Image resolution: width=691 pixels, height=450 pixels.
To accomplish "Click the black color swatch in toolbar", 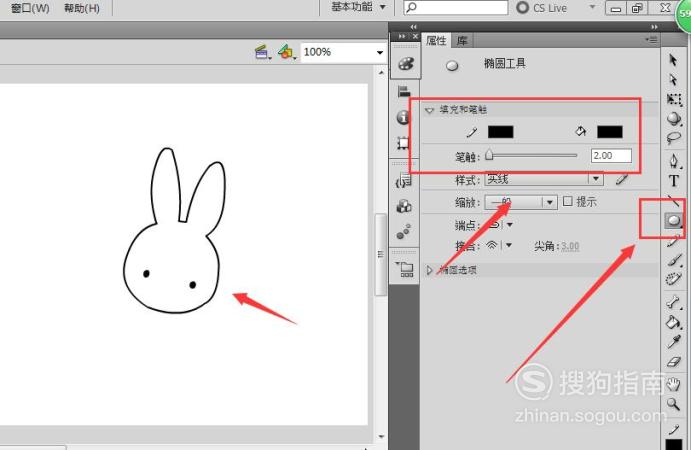I will click(674, 444).
